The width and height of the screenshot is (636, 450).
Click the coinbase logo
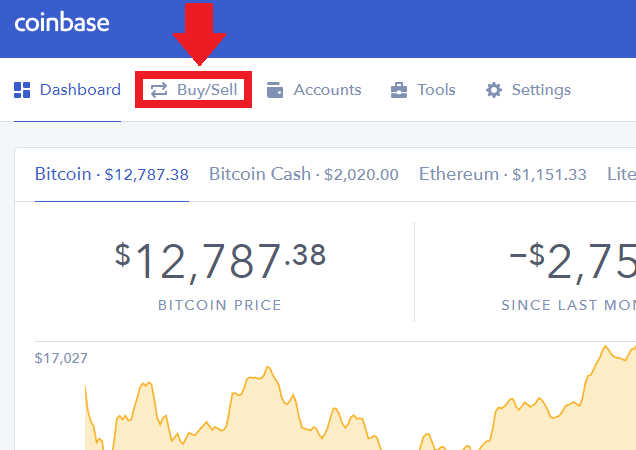click(62, 22)
